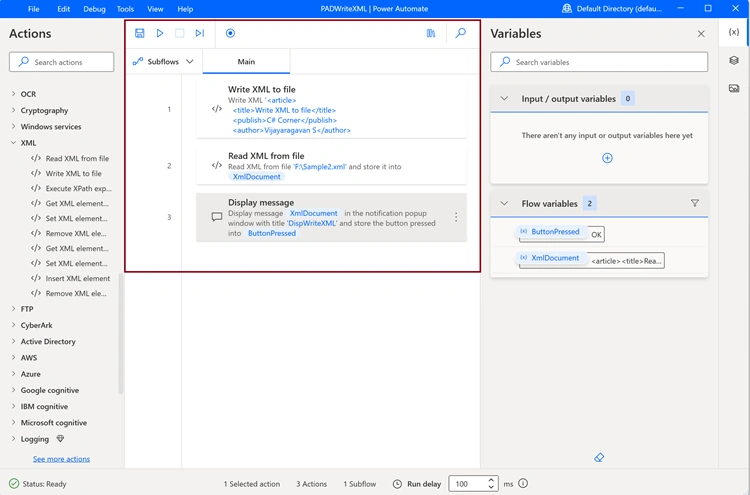The height and width of the screenshot is (495, 750).
Task: Click the 'F:\Sample2.xml' file path link
Action: coord(320,167)
